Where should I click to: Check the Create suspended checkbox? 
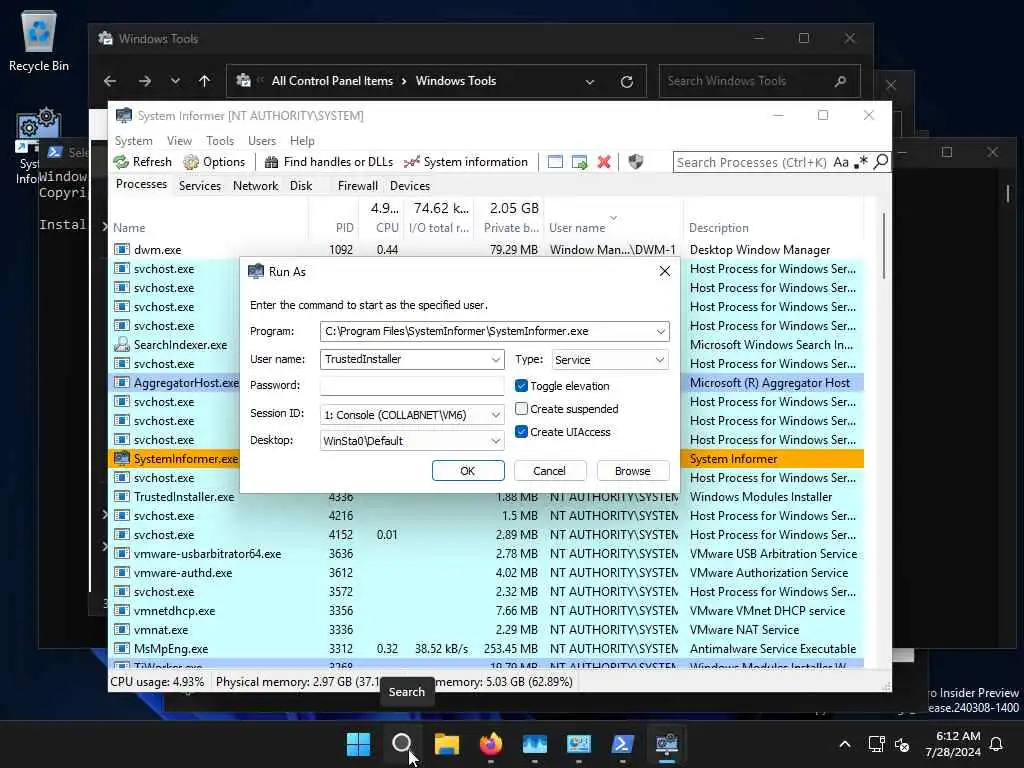[x=521, y=409]
